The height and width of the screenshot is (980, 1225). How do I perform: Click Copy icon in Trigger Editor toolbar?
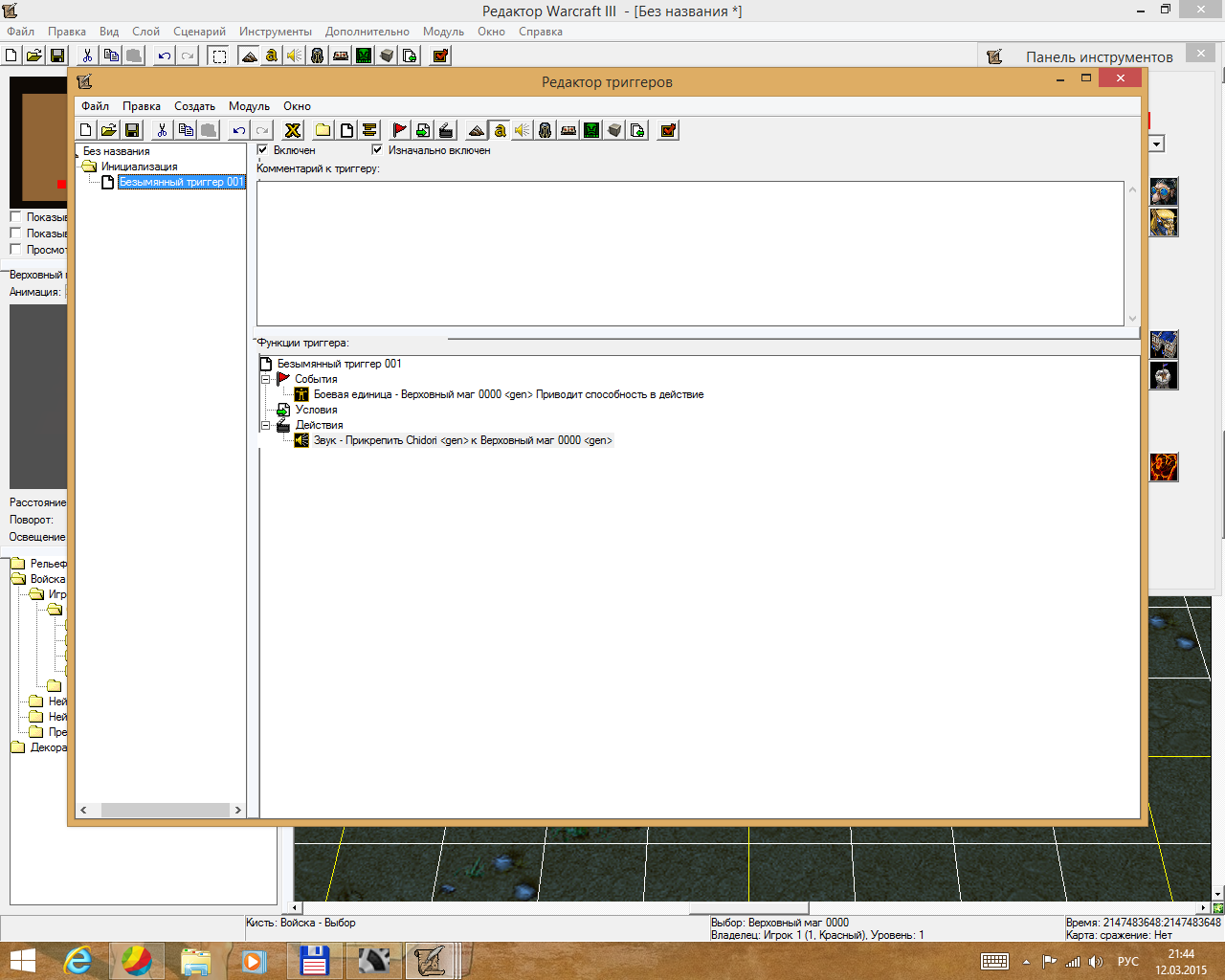pos(186,130)
